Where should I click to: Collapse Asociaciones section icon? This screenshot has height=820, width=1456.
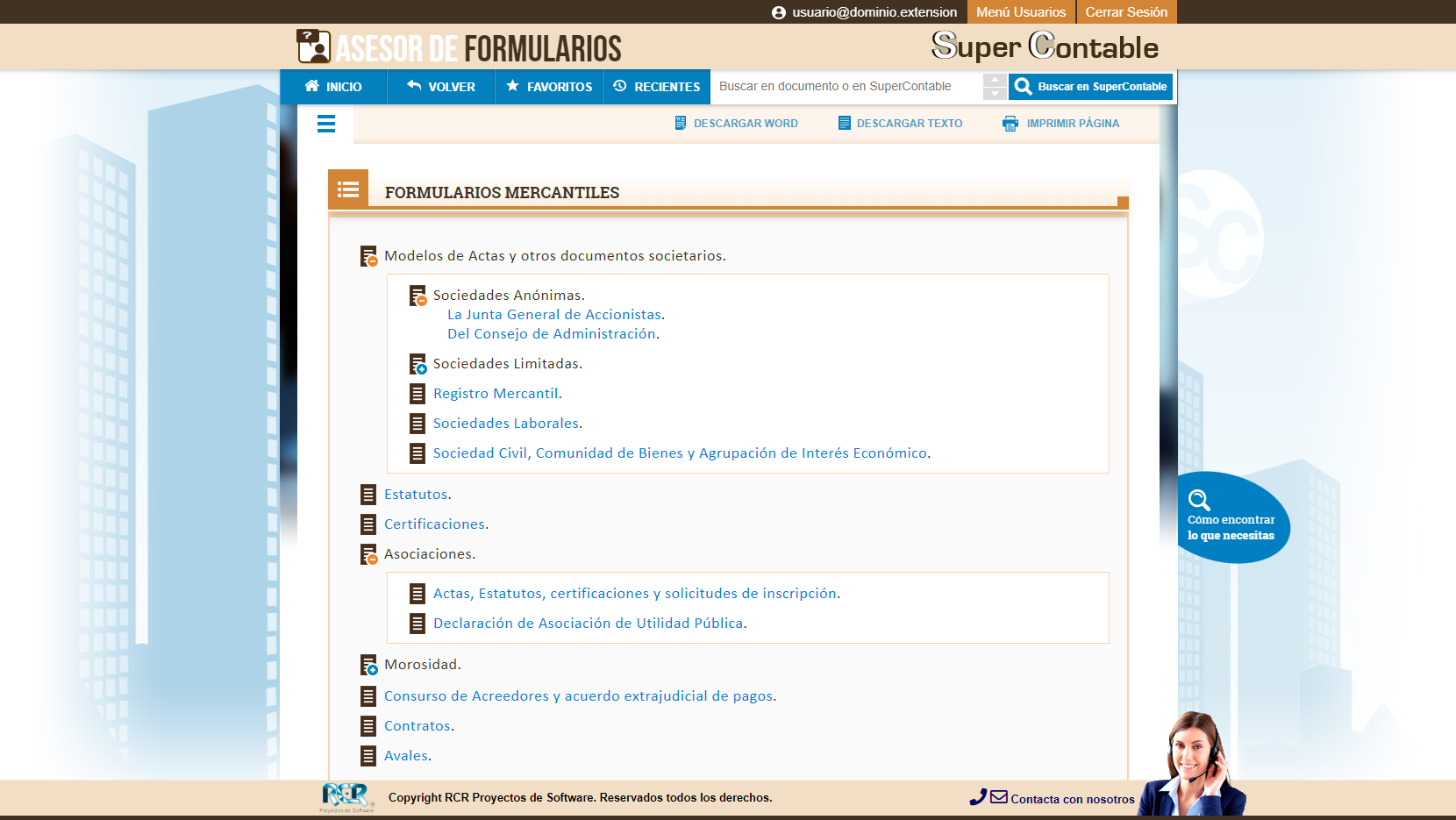tap(369, 554)
